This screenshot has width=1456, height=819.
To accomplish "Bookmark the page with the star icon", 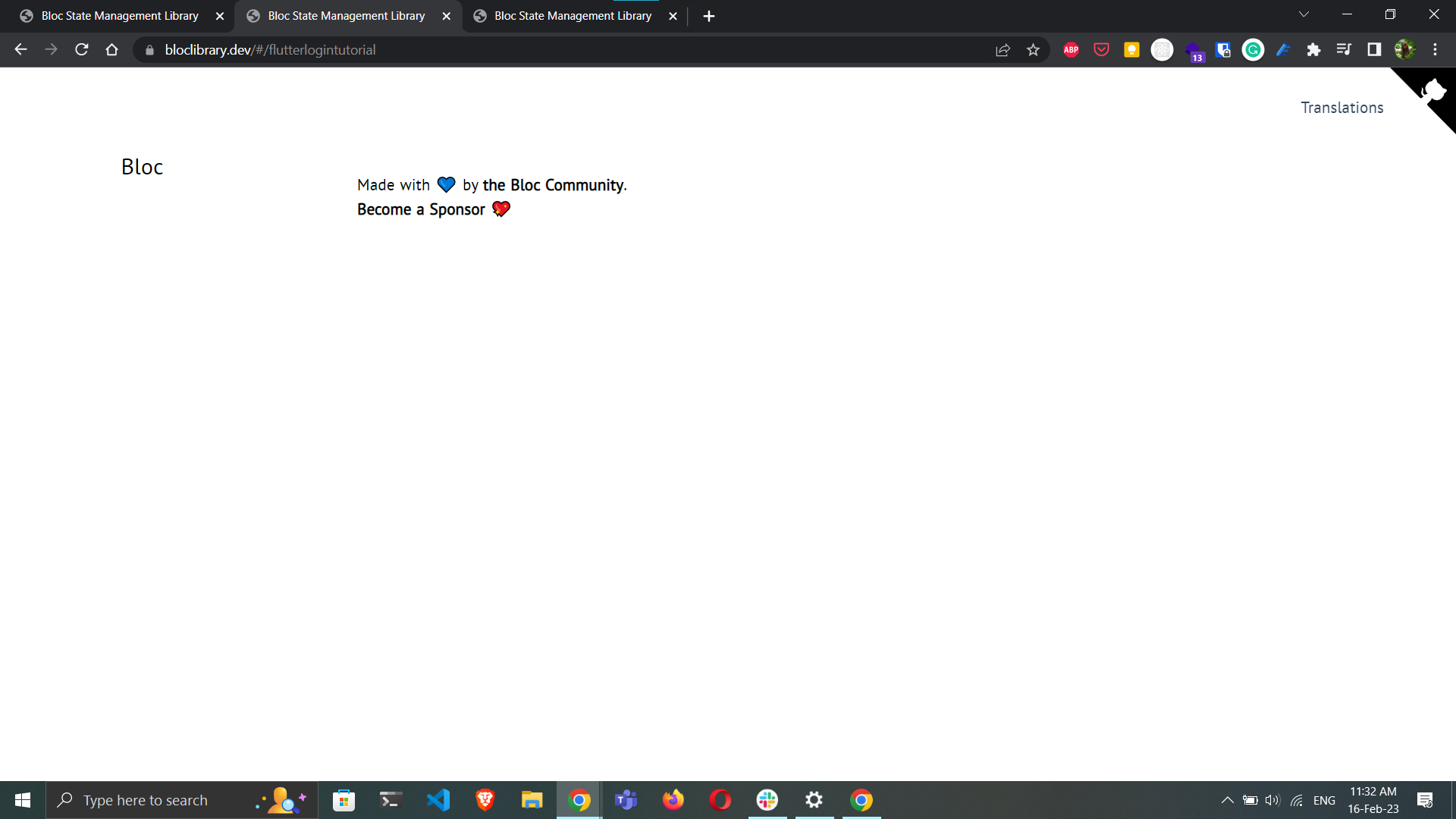I will pos(1033,49).
